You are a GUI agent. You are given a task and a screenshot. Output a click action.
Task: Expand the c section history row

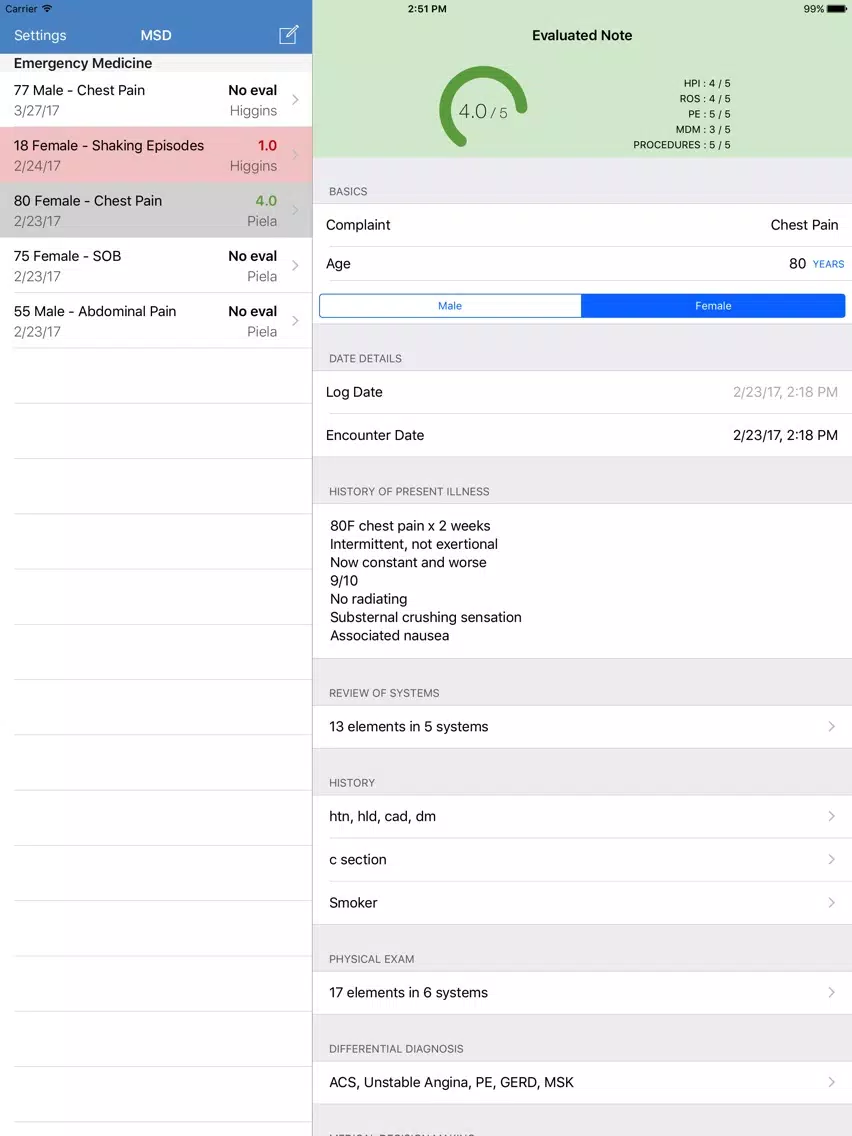[582, 859]
